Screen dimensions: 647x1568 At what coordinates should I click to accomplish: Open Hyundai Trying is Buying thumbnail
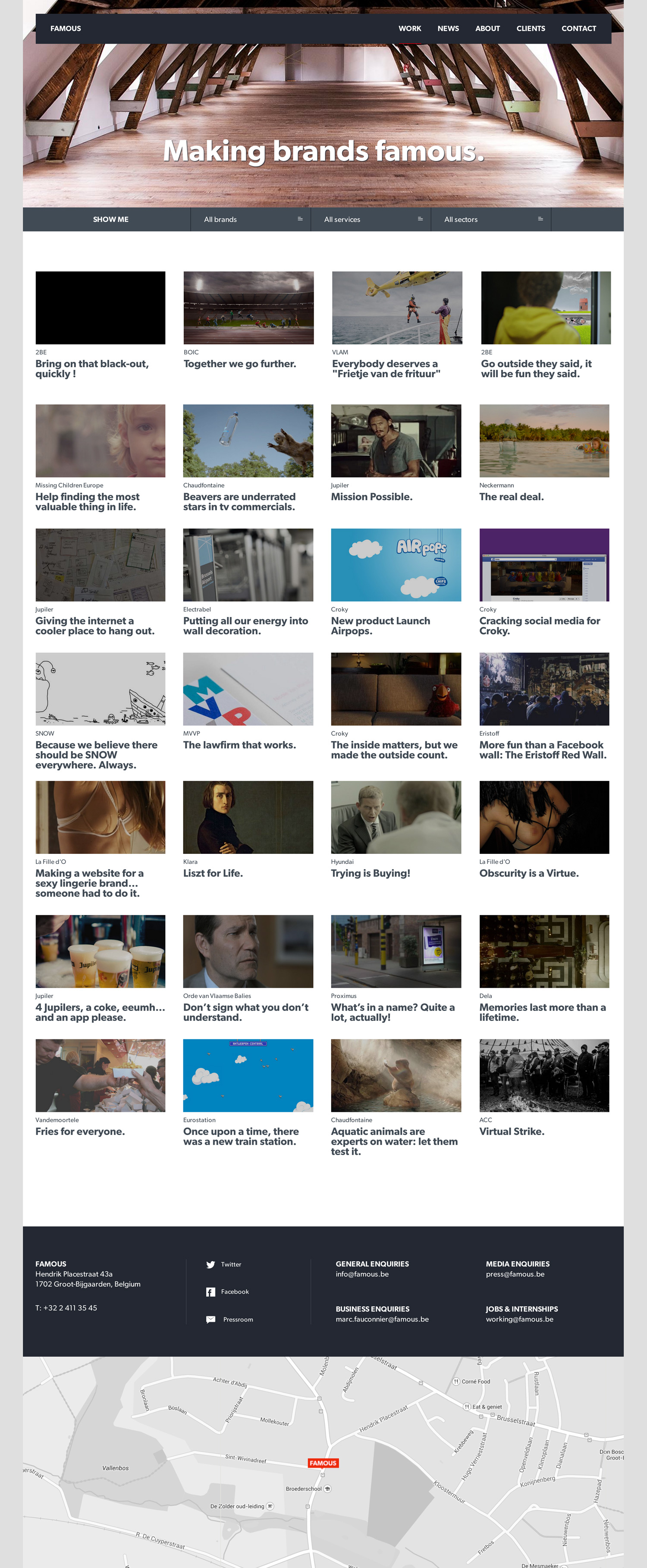[x=396, y=818]
